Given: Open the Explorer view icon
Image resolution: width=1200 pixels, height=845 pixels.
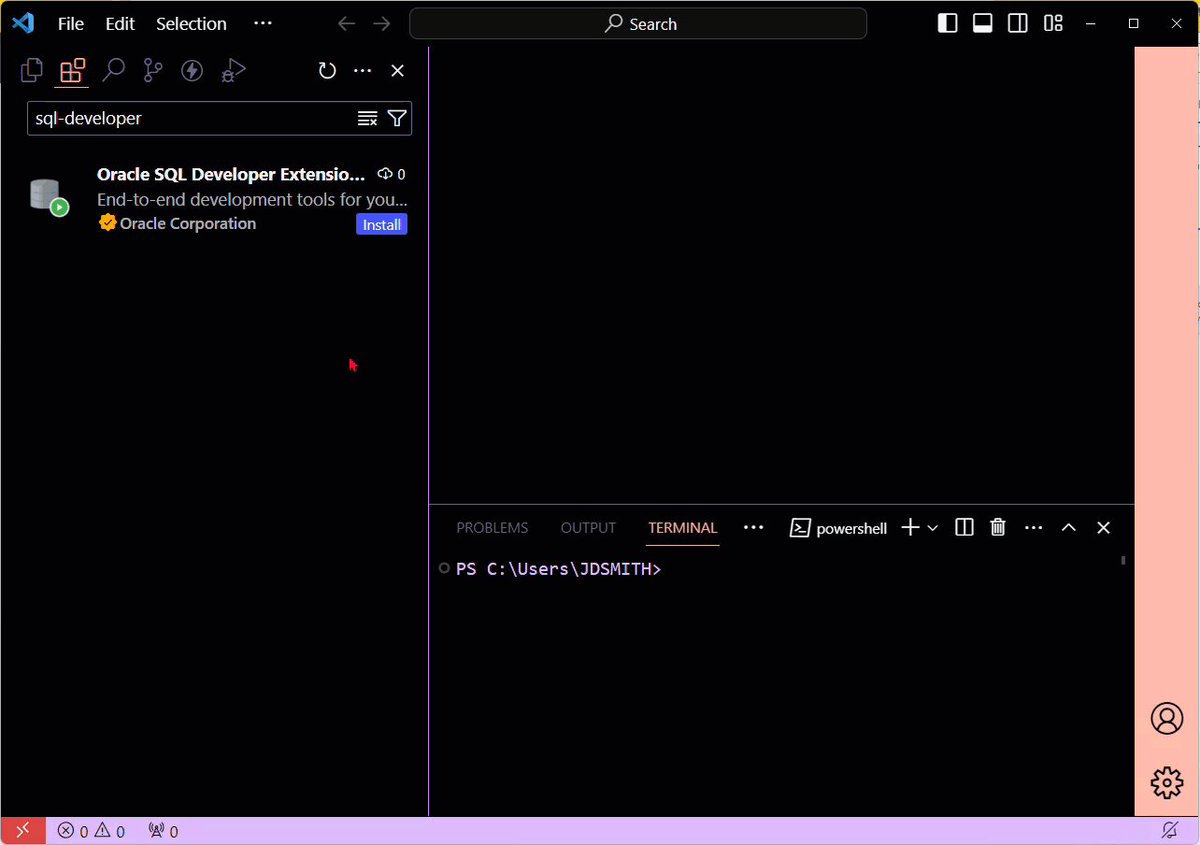Looking at the screenshot, I should click(x=32, y=70).
